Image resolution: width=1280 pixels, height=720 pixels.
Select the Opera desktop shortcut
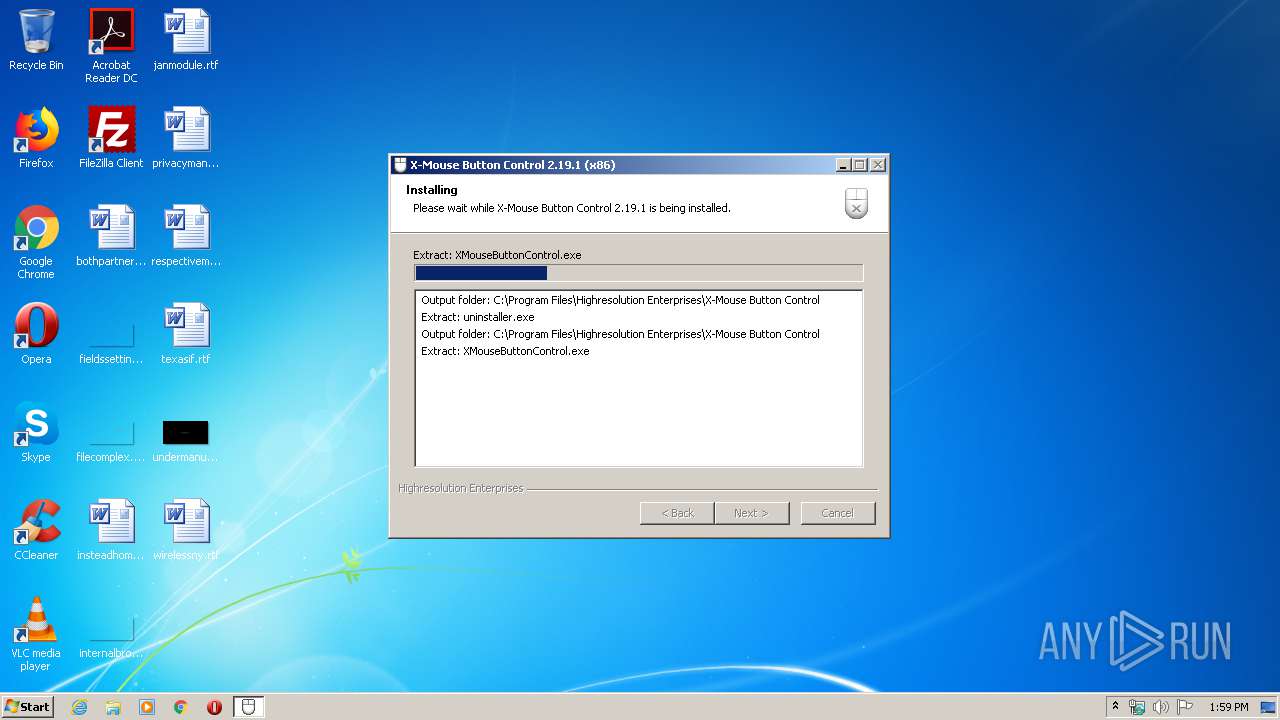point(36,334)
